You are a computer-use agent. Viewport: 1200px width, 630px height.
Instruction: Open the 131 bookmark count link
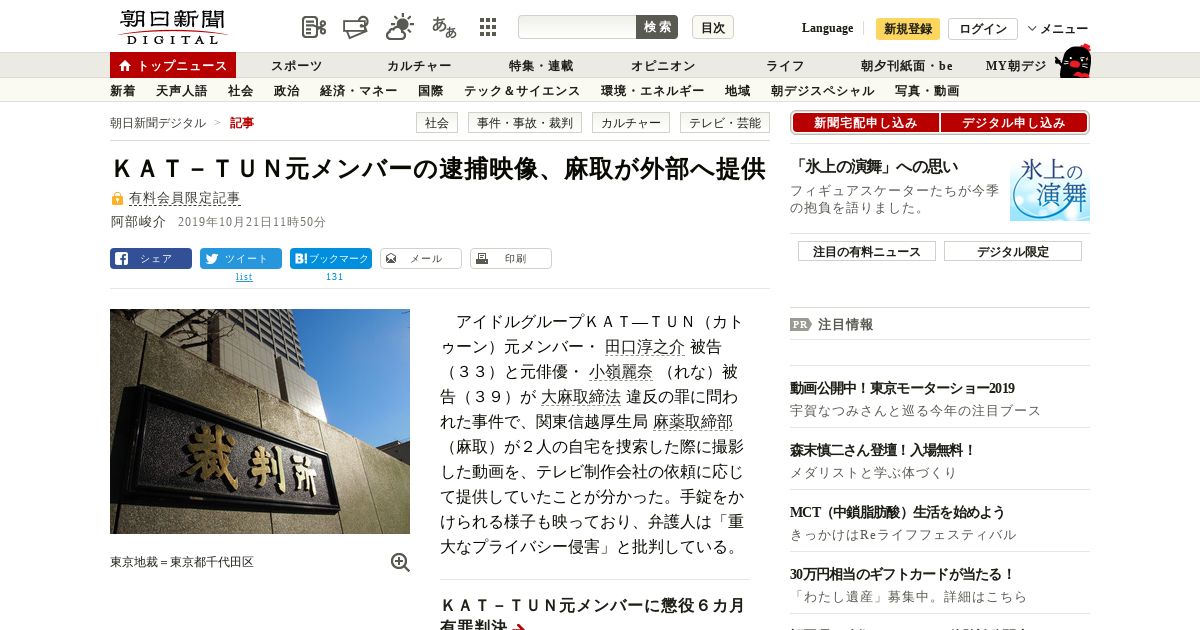334,277
